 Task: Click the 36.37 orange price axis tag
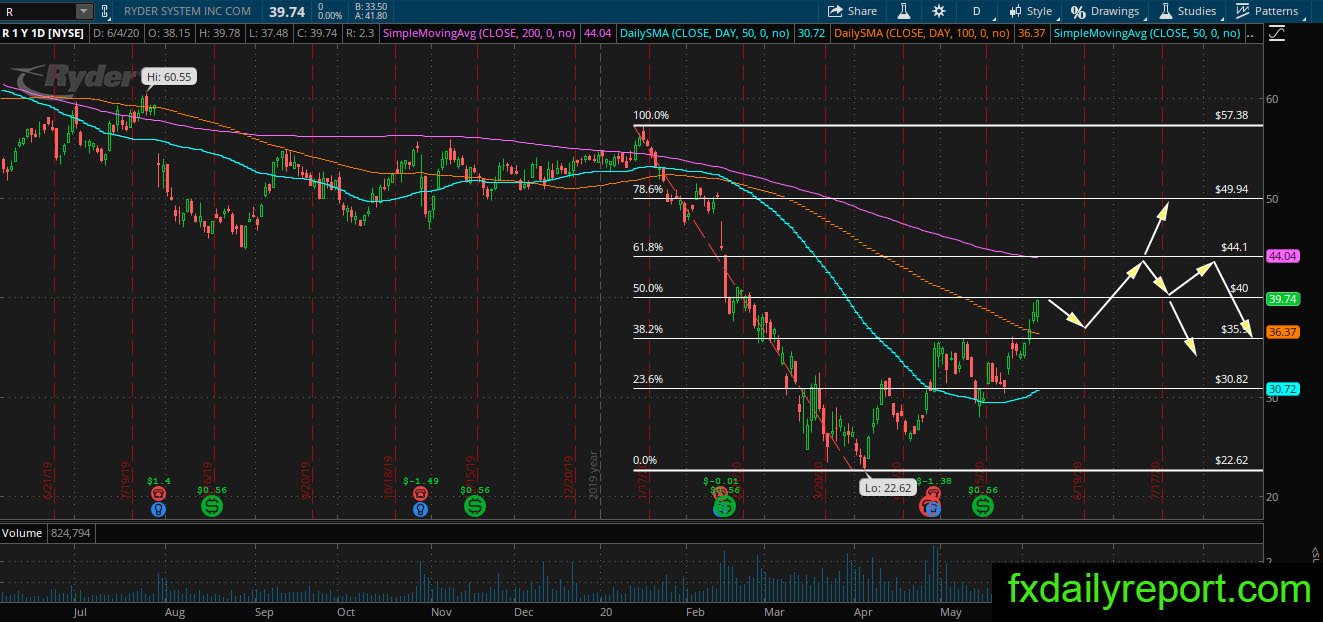[x=1282, y=332]
